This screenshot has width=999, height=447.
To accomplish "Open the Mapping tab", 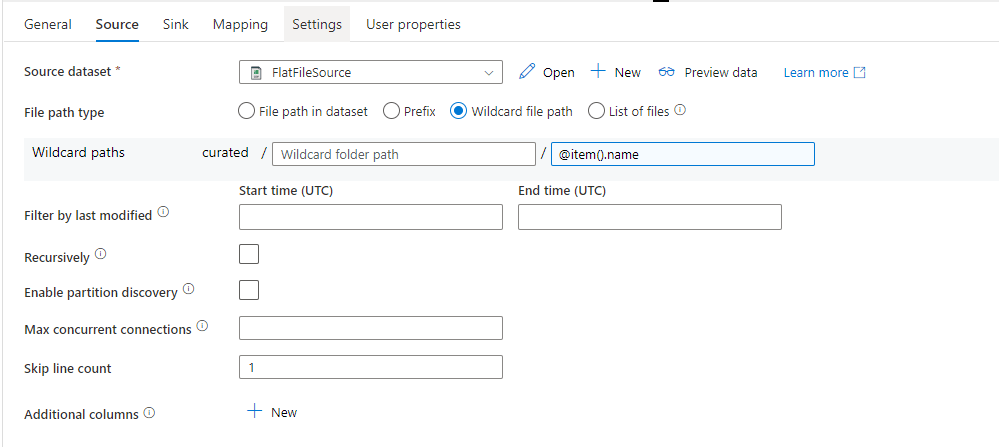I will pyautogui.click(x=240, y=24).
